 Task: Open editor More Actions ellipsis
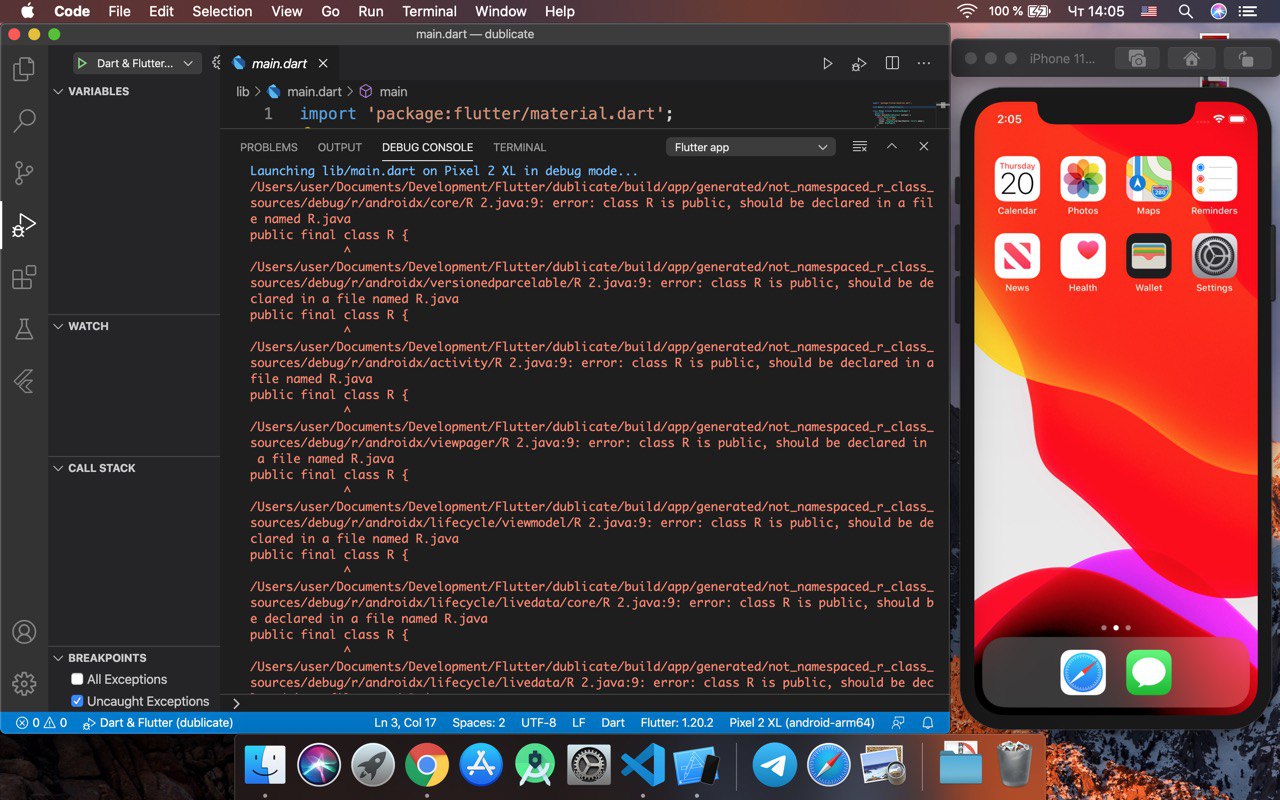pos(924,63)
